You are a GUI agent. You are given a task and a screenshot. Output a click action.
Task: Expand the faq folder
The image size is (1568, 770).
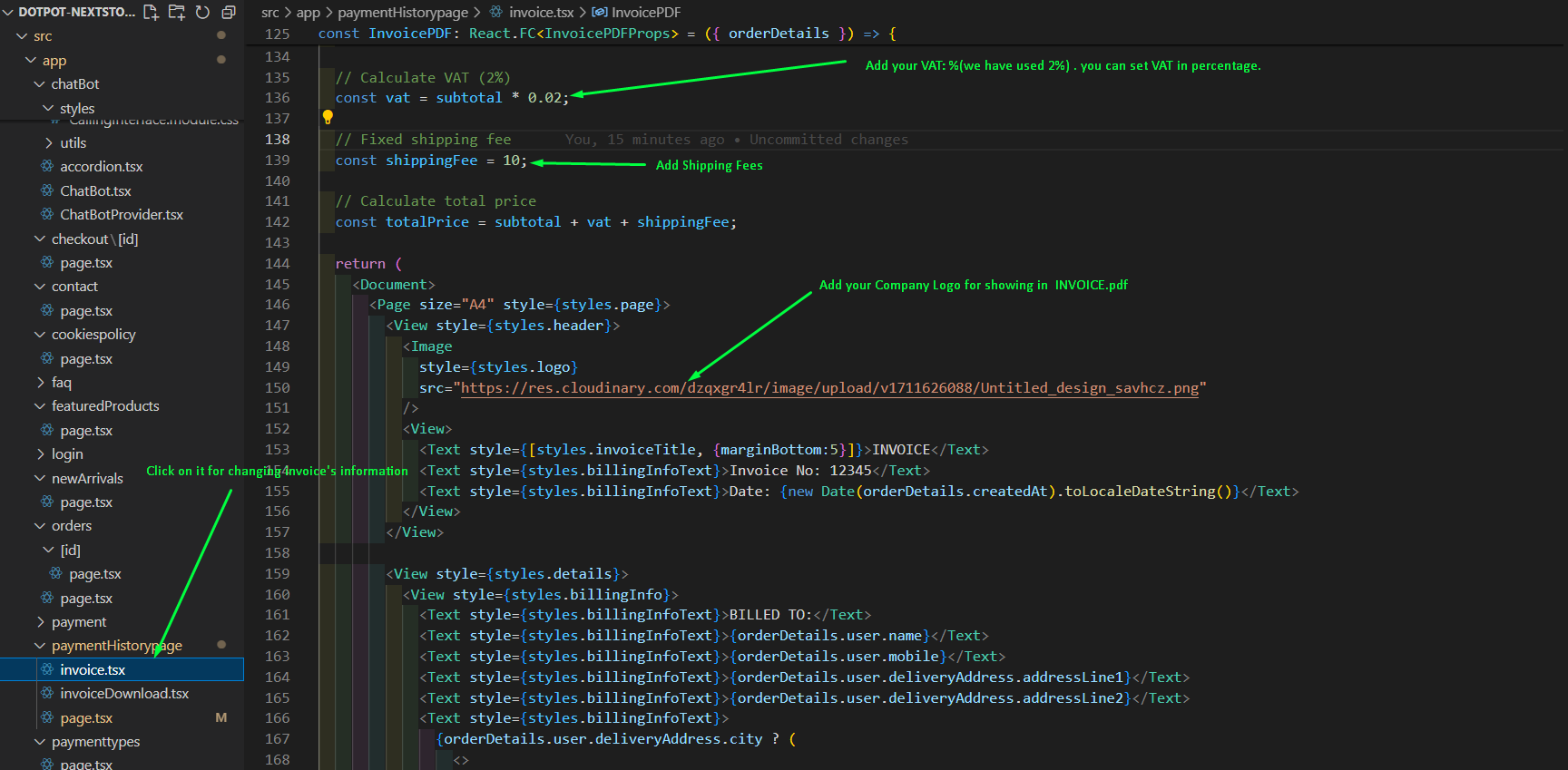pyautogui.click(x=40, y=382)
